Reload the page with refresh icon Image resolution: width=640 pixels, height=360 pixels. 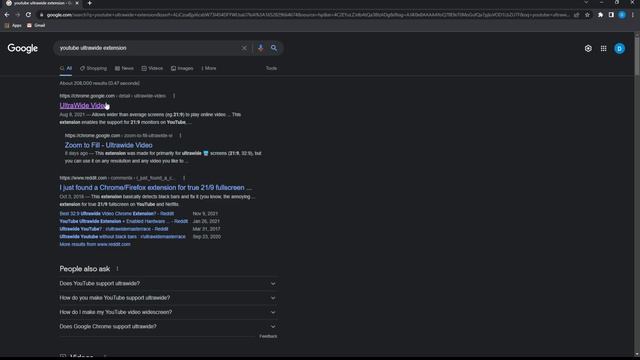click(28, 15)
